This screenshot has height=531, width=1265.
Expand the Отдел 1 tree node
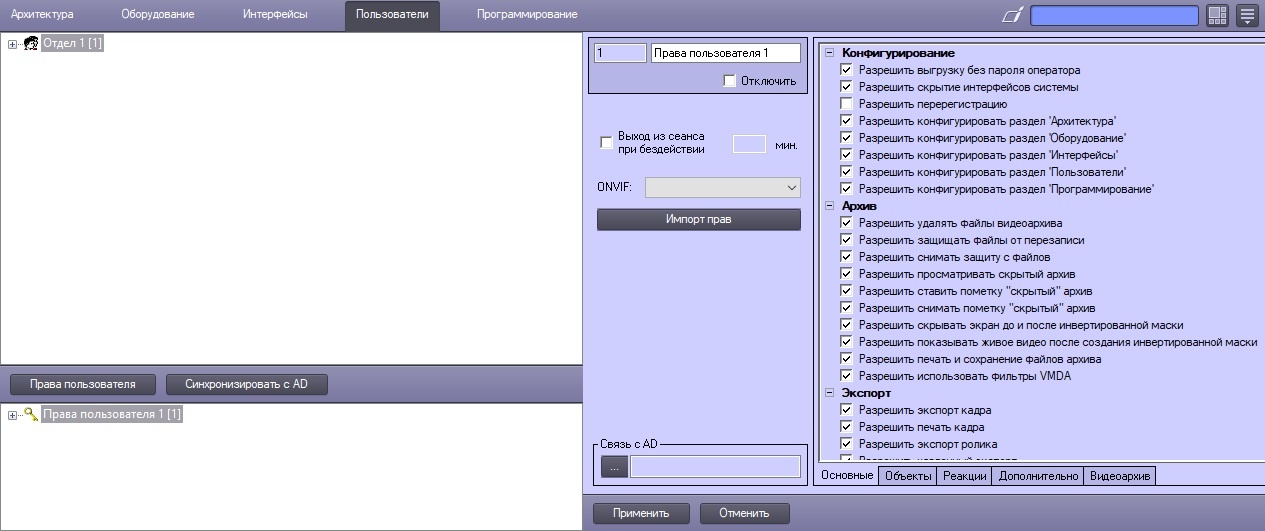tap(12, 43)
